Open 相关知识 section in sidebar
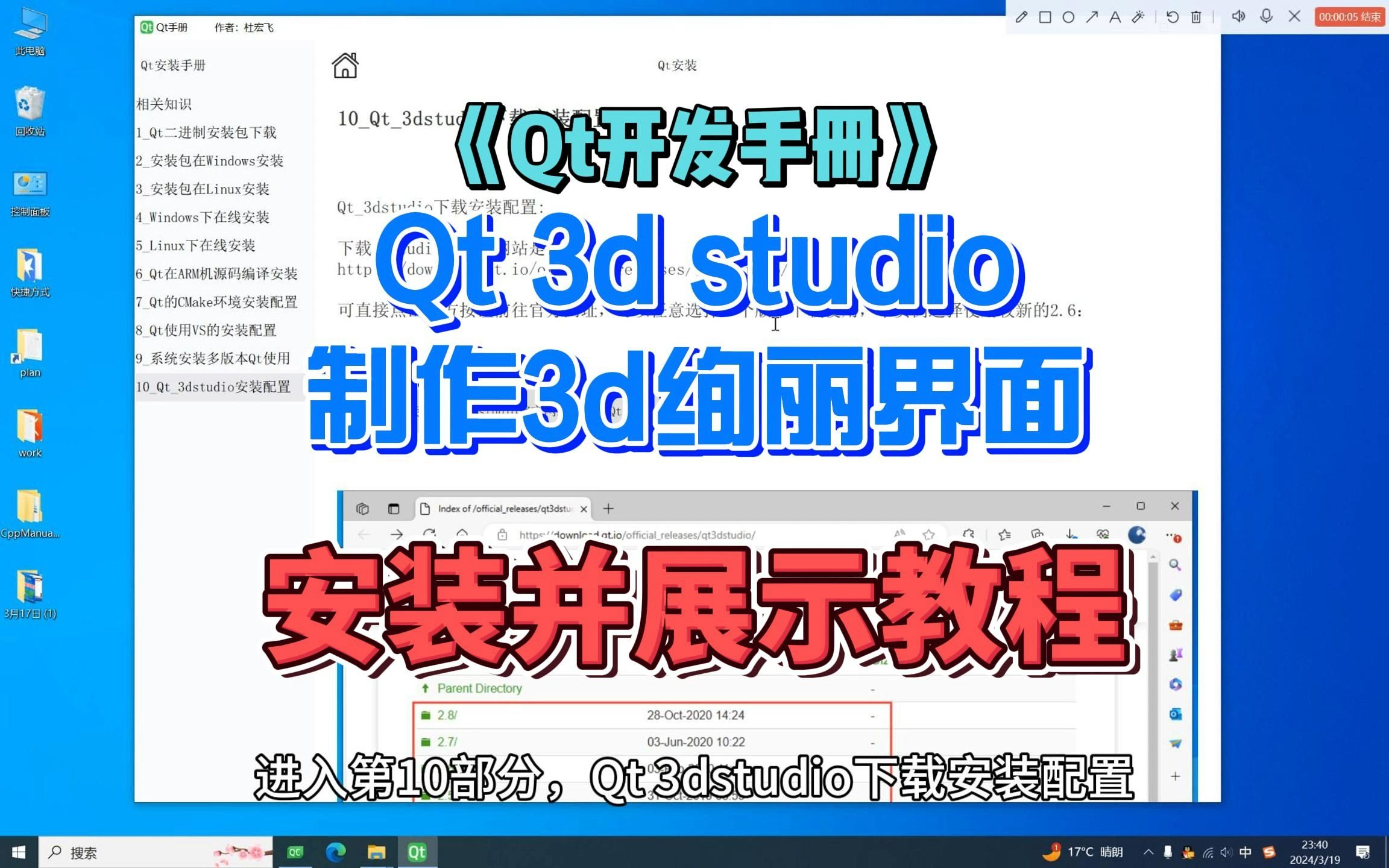Viewport: 1389px width, 868px height. (164, 104)
